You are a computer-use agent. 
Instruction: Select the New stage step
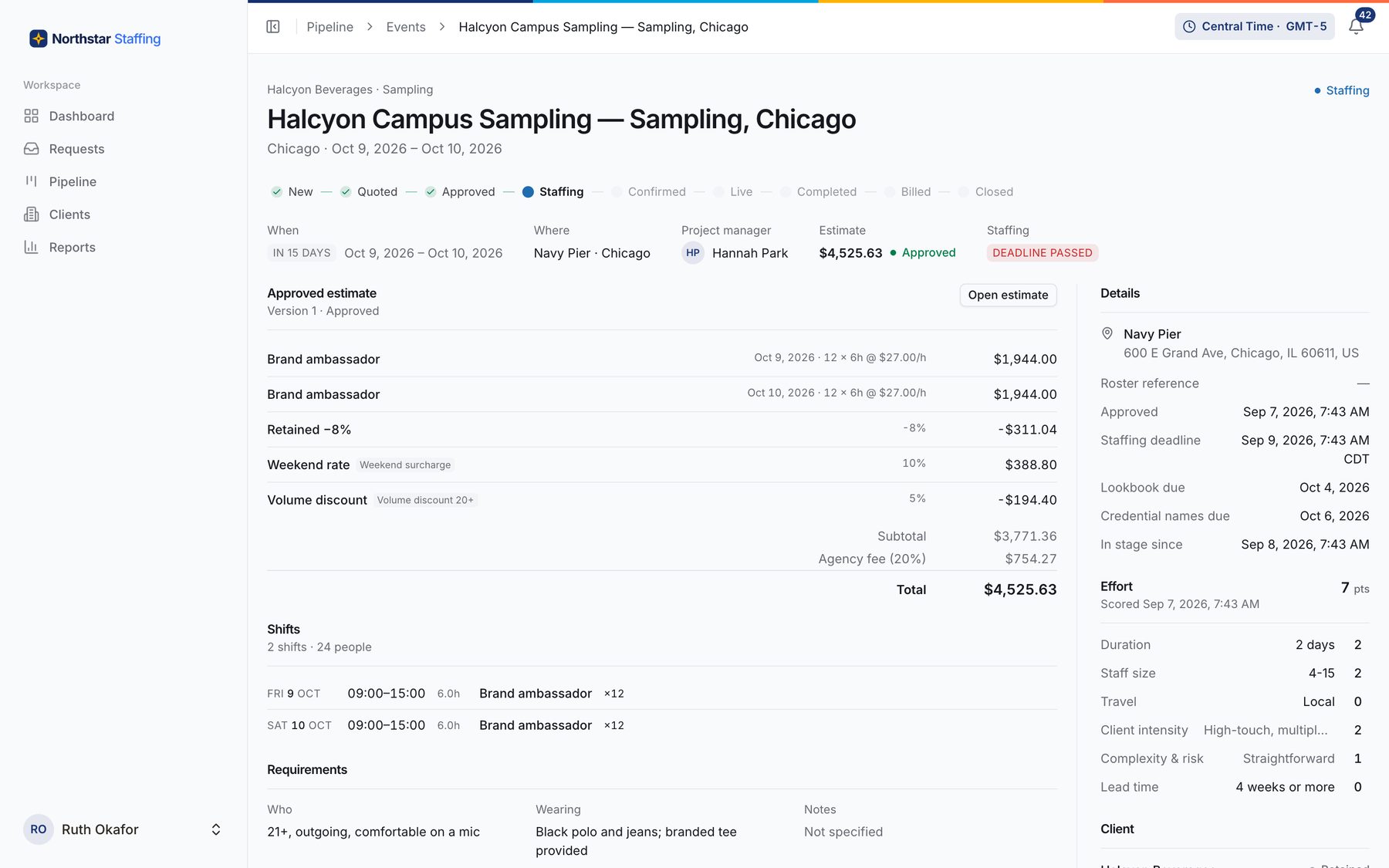(x=292, y=191)
